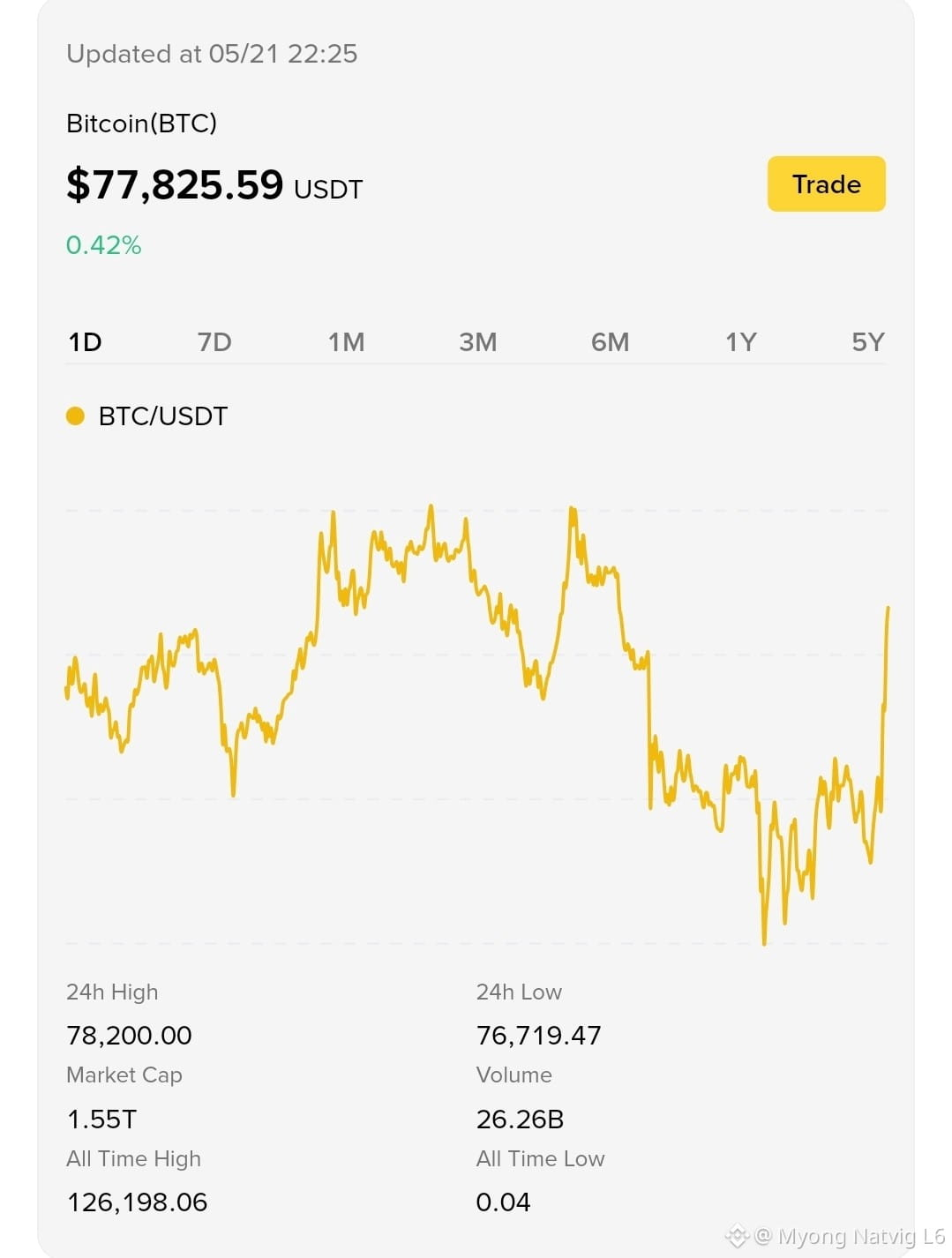Show the 5Y price history

coord(868,342)
